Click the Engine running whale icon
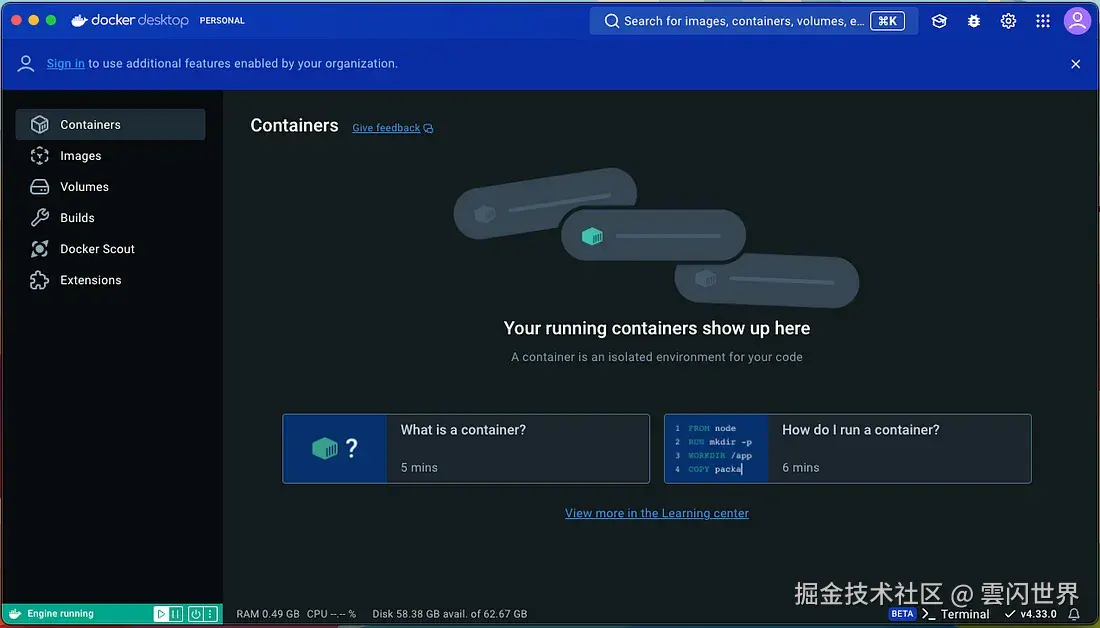Viewport: 1100px width, 628px height. (x=15, y=613)
